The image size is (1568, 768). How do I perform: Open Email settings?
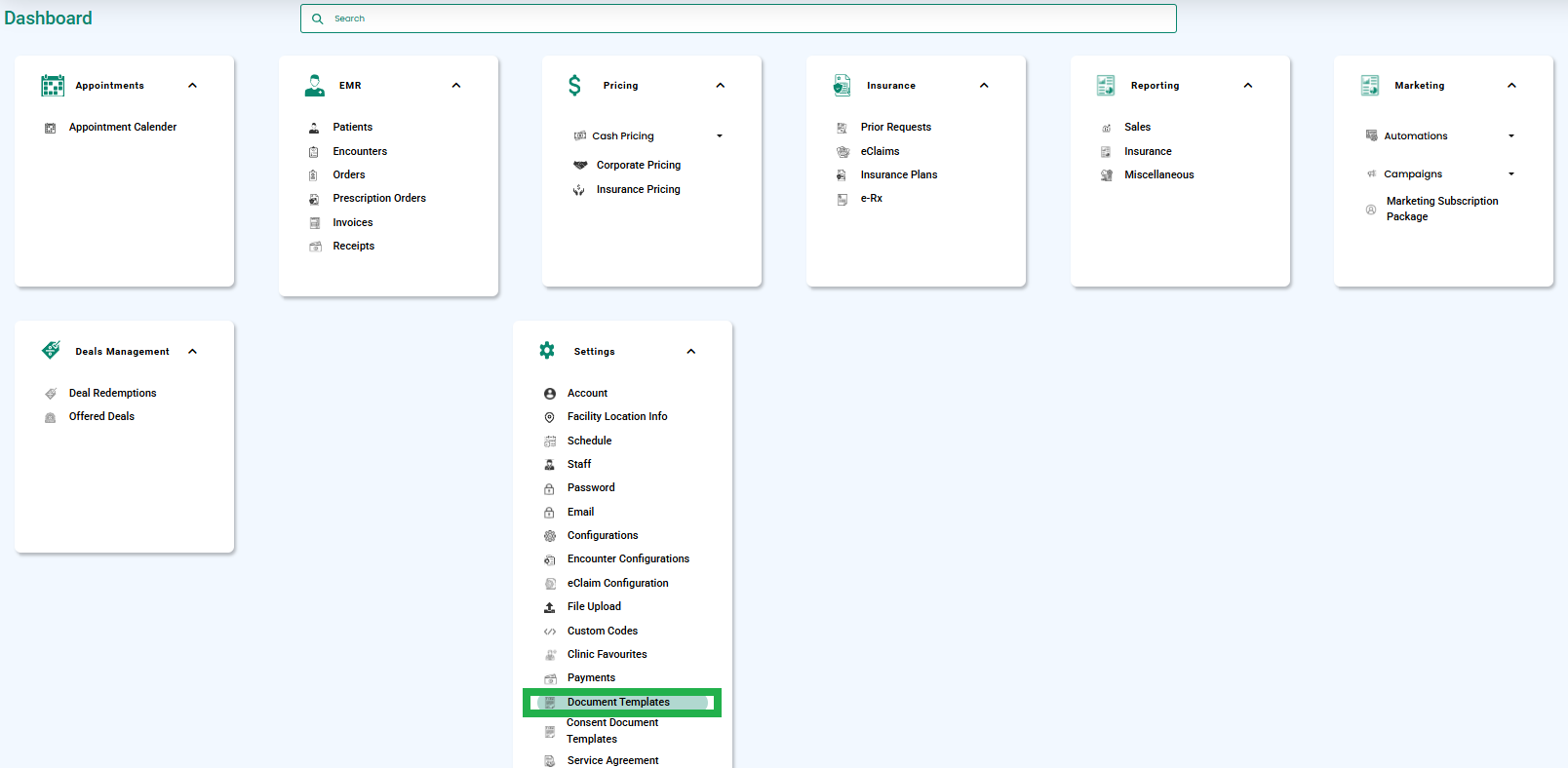click(581, 513)
